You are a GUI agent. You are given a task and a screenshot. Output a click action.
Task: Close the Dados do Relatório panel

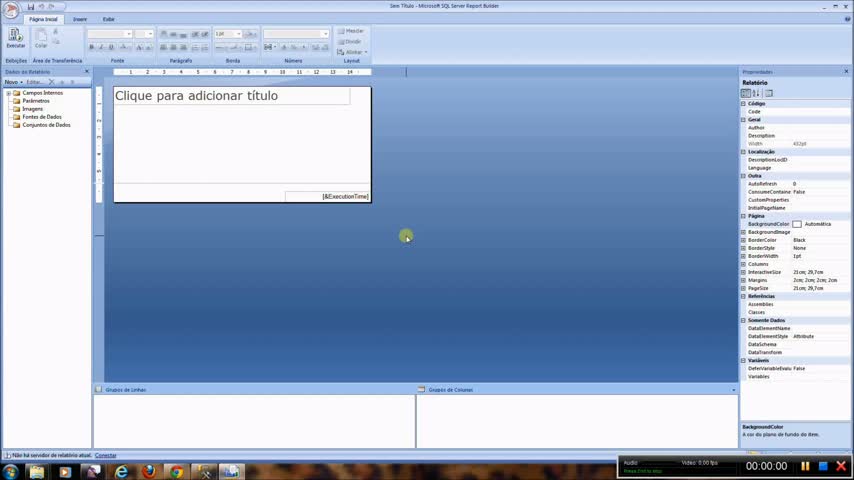(86, 71)
